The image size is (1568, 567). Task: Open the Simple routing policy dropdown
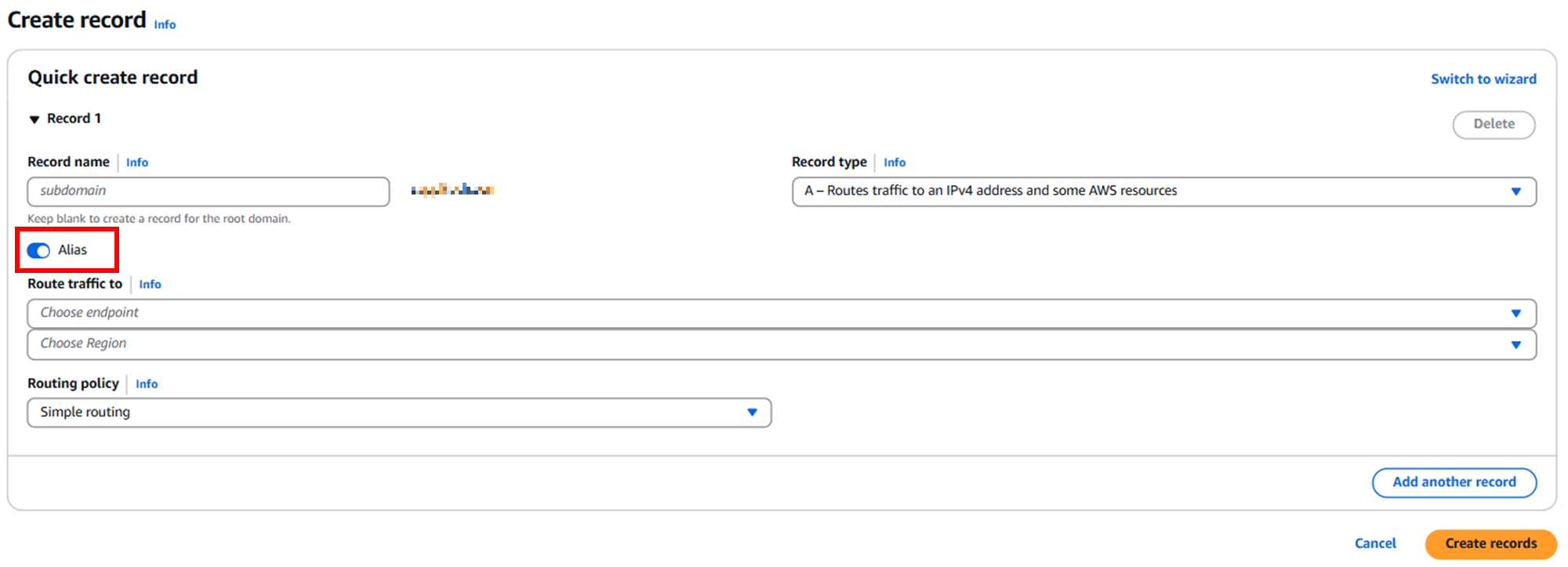pos(399,413)
